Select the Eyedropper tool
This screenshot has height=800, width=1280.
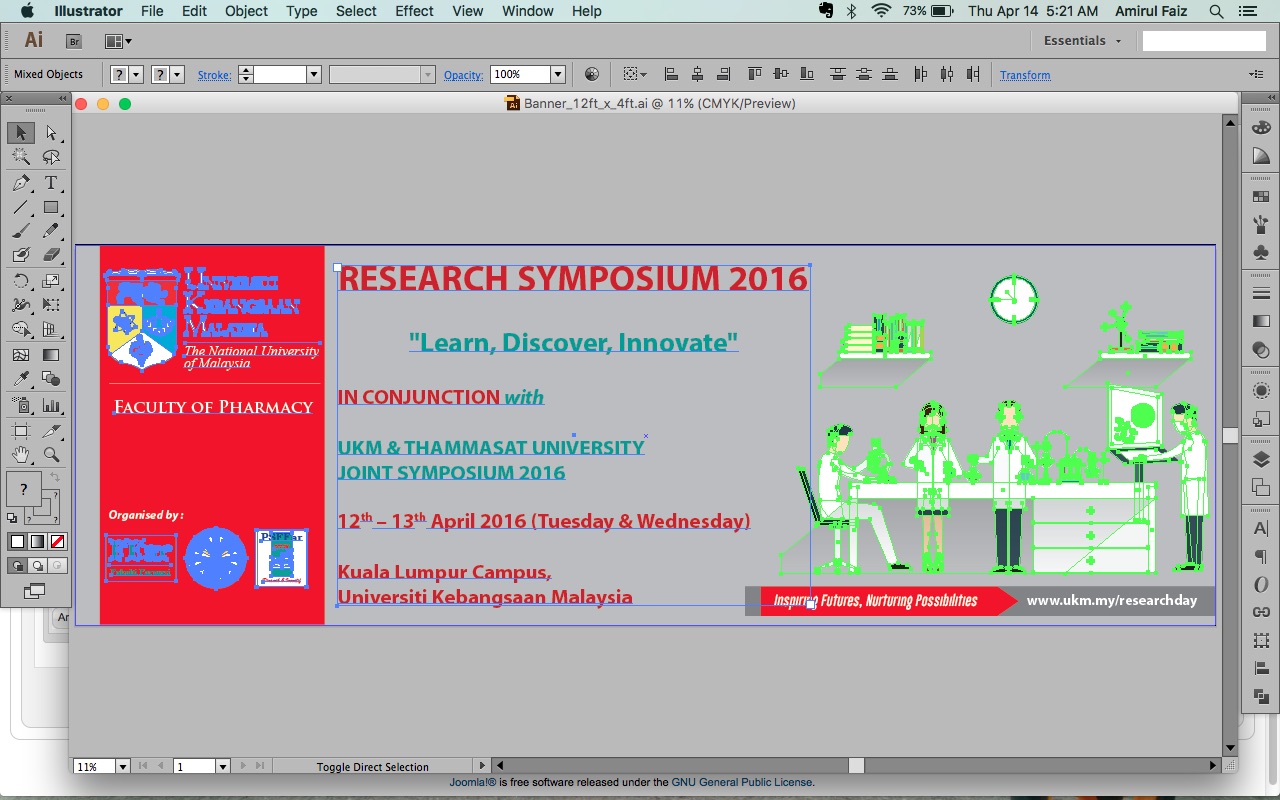point(21,378)
